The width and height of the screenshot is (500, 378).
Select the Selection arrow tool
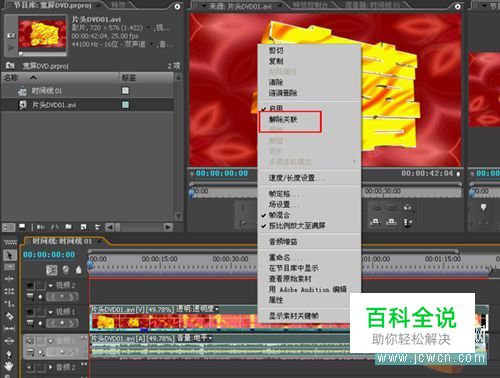[9, 256]
